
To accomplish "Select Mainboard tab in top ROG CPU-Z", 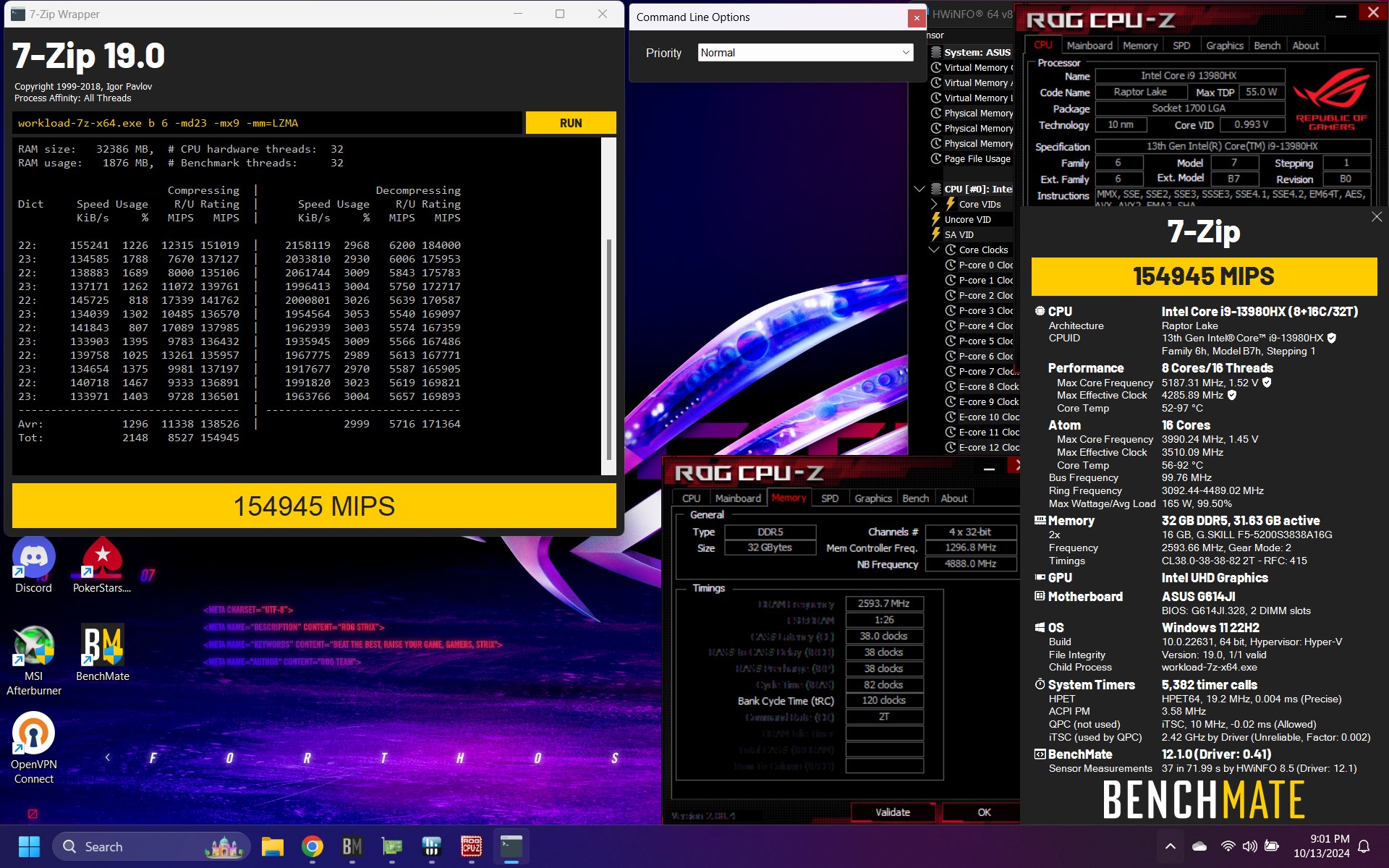I will (1089, 46).
